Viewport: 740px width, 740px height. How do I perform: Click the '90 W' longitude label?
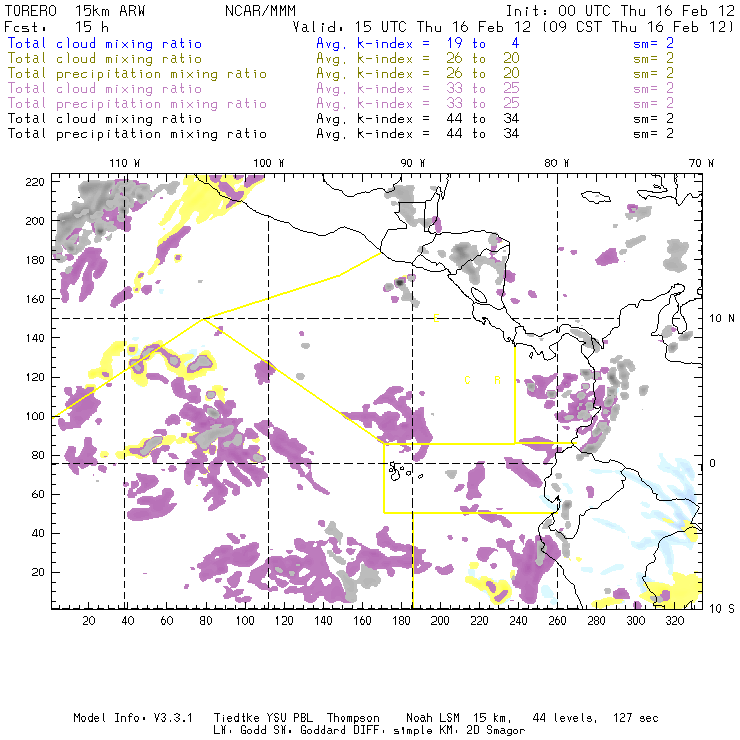pyautogui.click(x=412, y=163)
